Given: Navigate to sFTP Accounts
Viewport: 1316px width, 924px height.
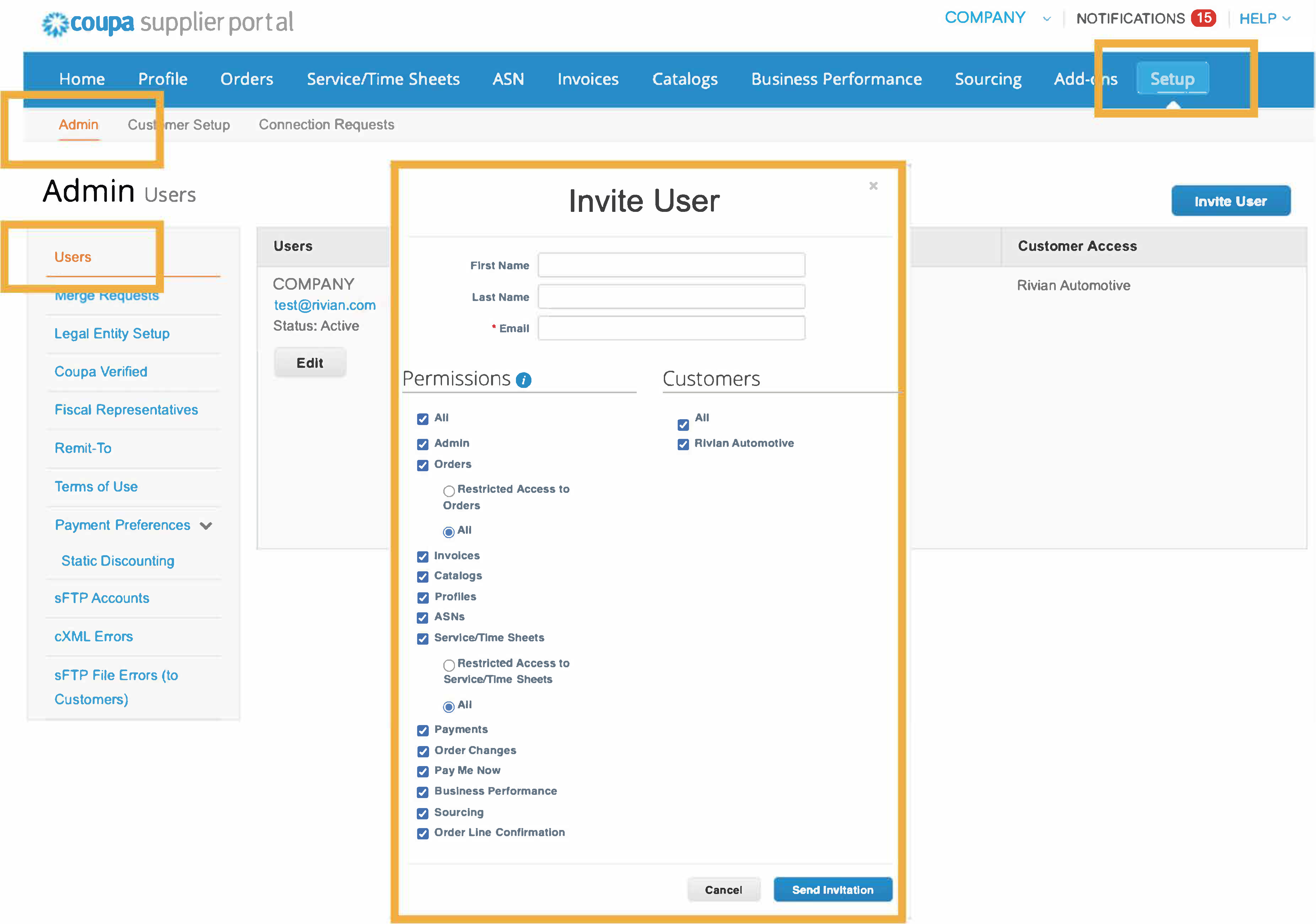Looking at the screenshot, I should [101, 598].
